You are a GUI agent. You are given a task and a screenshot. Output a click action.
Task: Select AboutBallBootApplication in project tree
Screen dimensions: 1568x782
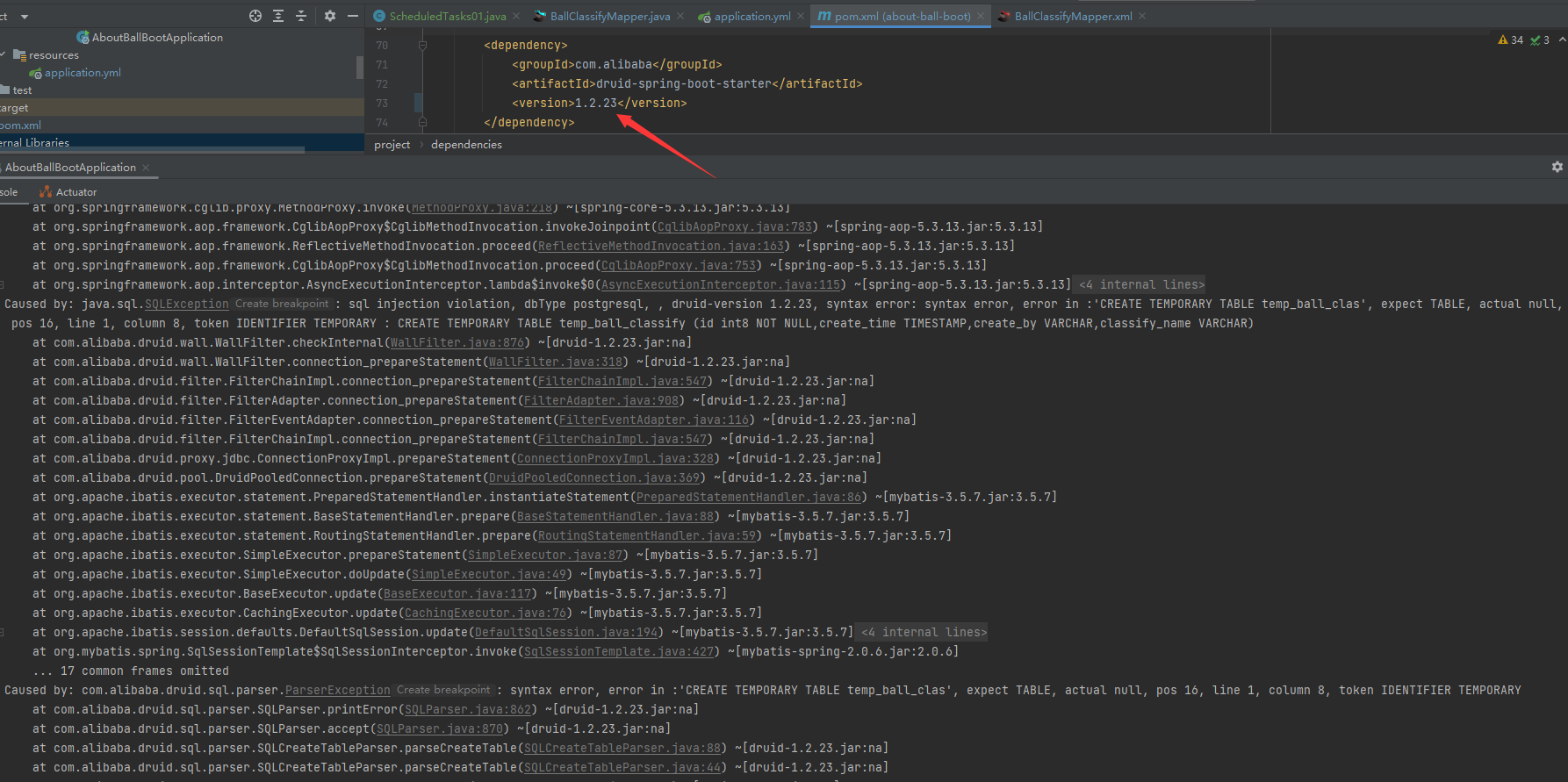pos(150,38)
